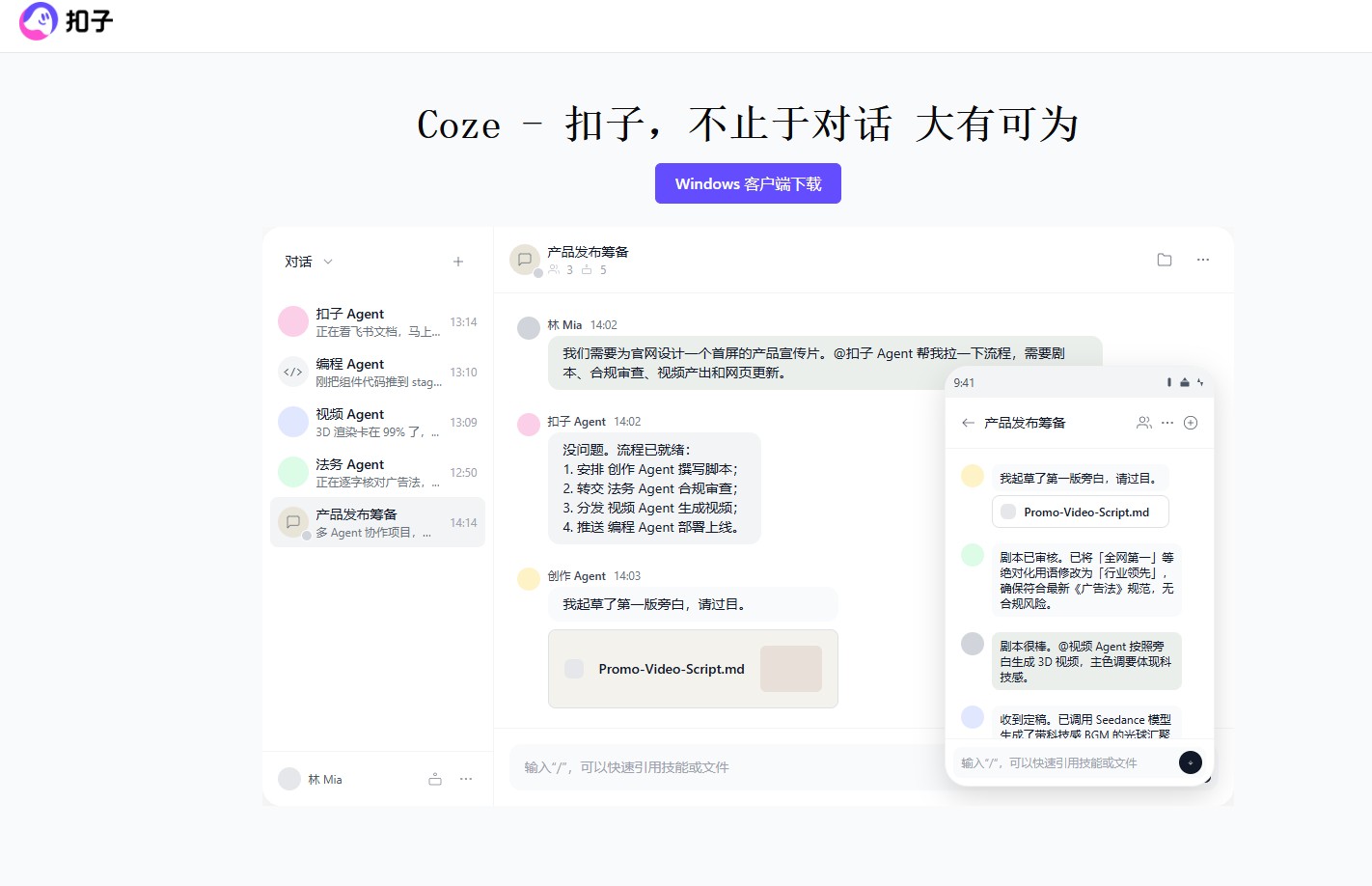The width and height of the screenshot is (1372, 886).
Task: Click the 创作 Agent avatar in chat
Action: [x=529, y=579]
